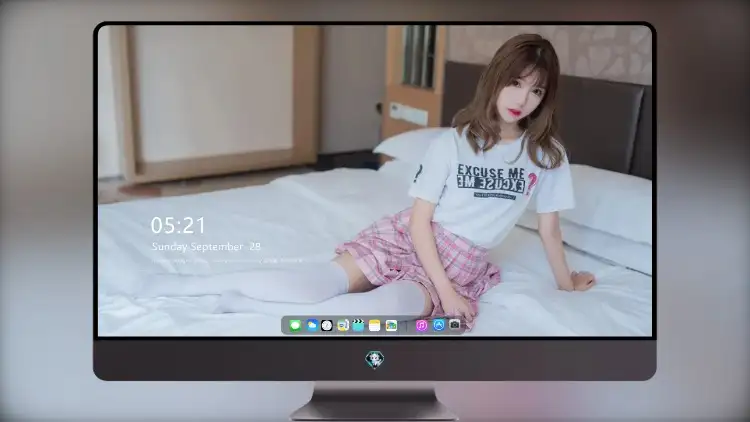This screenshot has height=422, width=750.
Task: Open the yellow Notes app in dock
Action: click(375, 325)
